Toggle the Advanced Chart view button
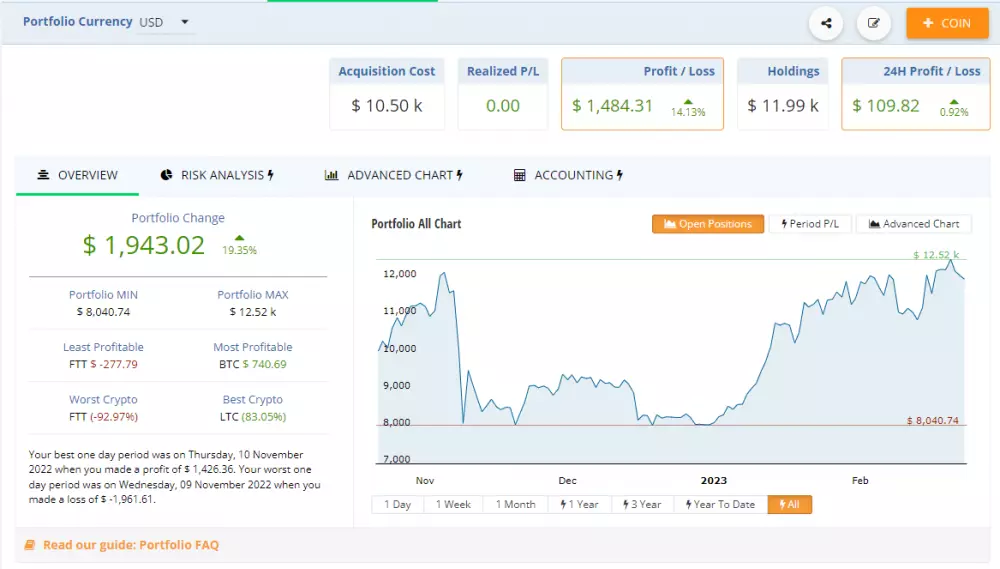The height and width of the screenshot is (569, 1000). tap(913, 224)
